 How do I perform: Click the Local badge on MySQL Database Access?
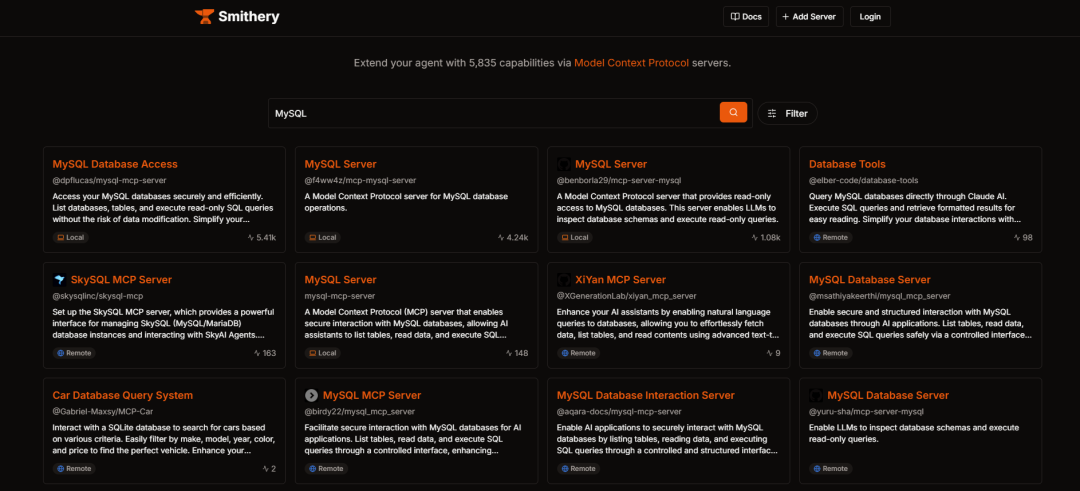point(71,238)
